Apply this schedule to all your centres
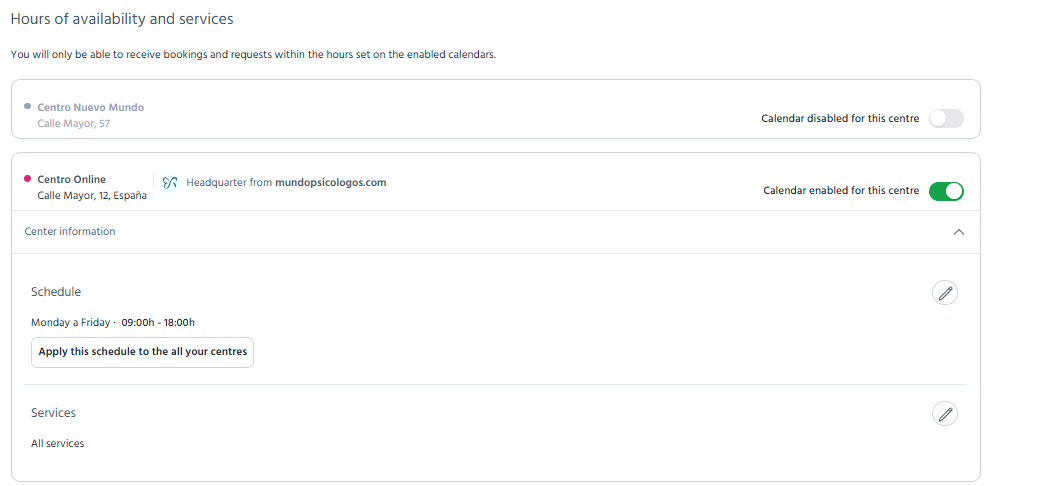Viewport: 1038px width, 486px height. pos(142,352)
